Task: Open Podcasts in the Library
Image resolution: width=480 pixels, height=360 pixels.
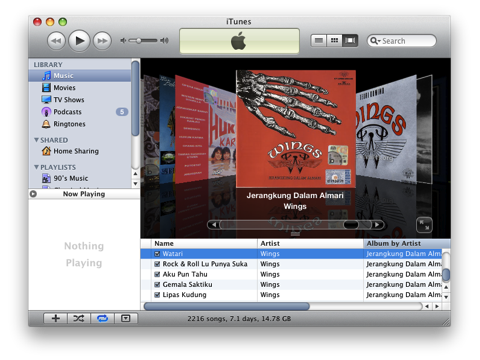Action: (80, 112)
